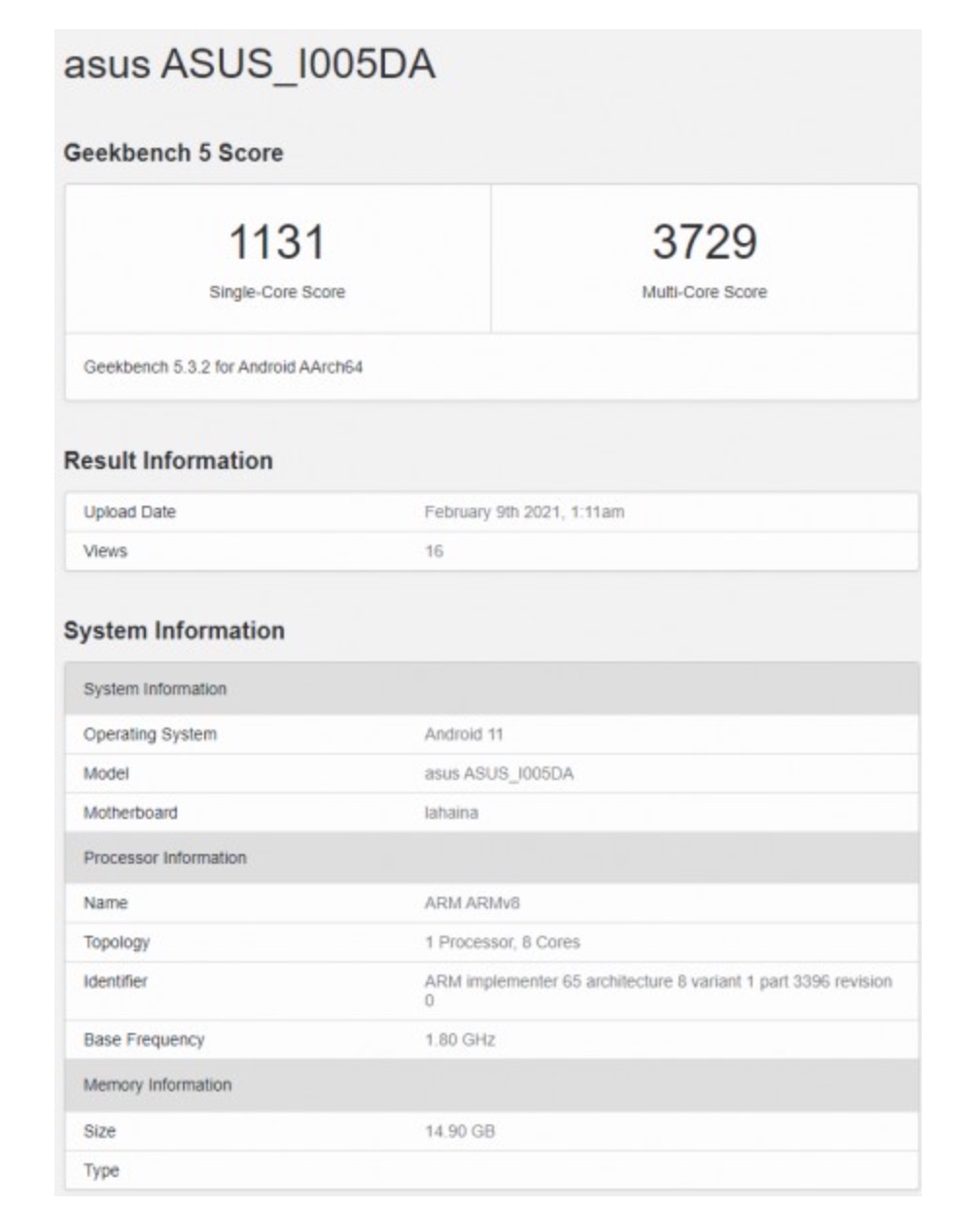Click the Model row label

[106, 773]
